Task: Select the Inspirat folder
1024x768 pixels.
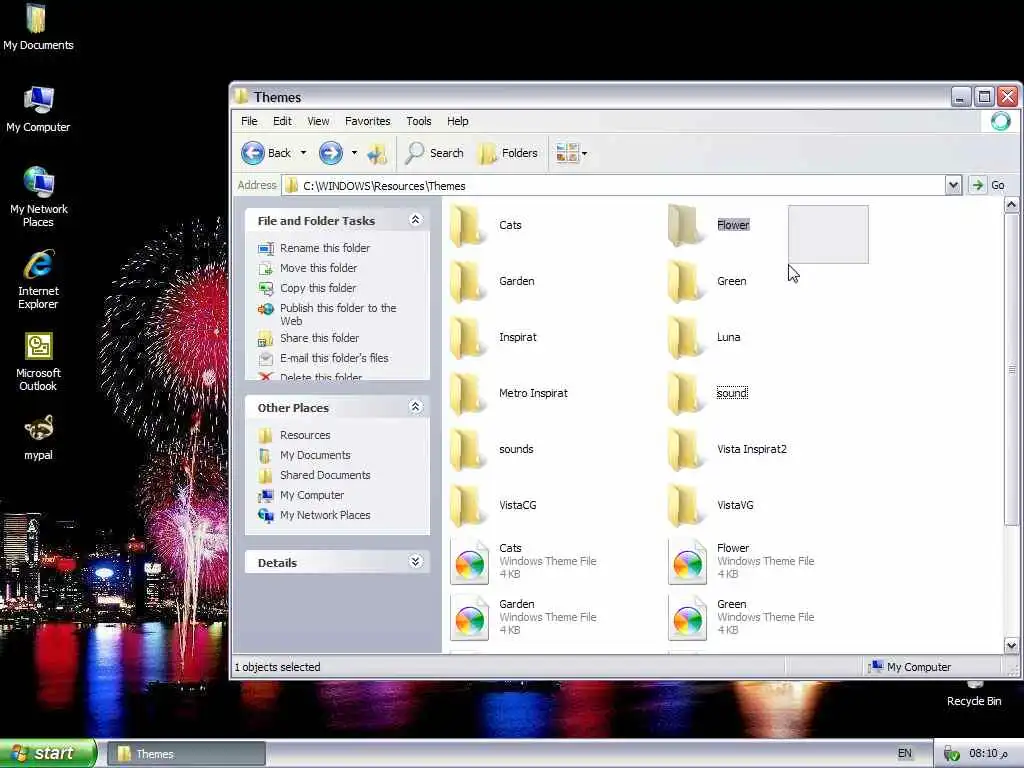Action: (x=494, y=338)
